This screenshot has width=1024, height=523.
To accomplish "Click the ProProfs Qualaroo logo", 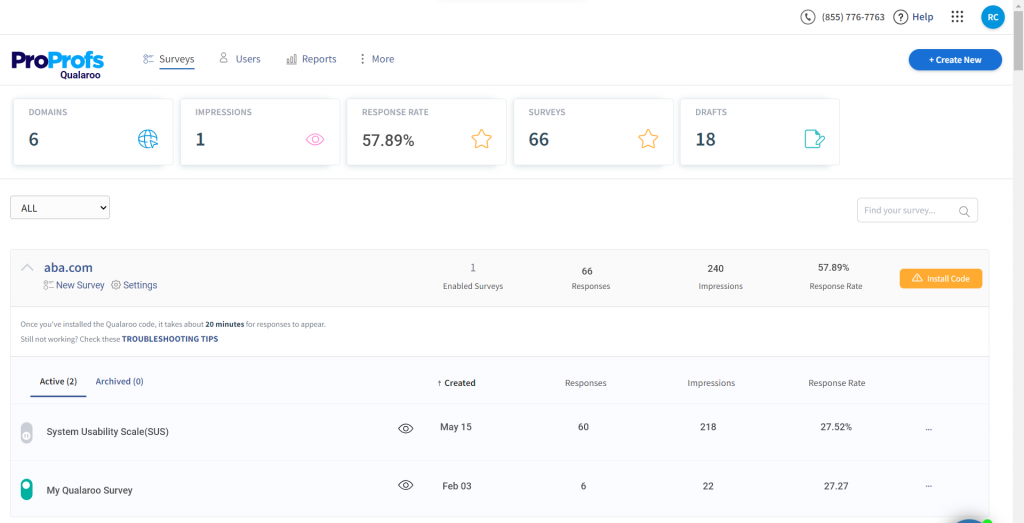I will click(57, 65).
